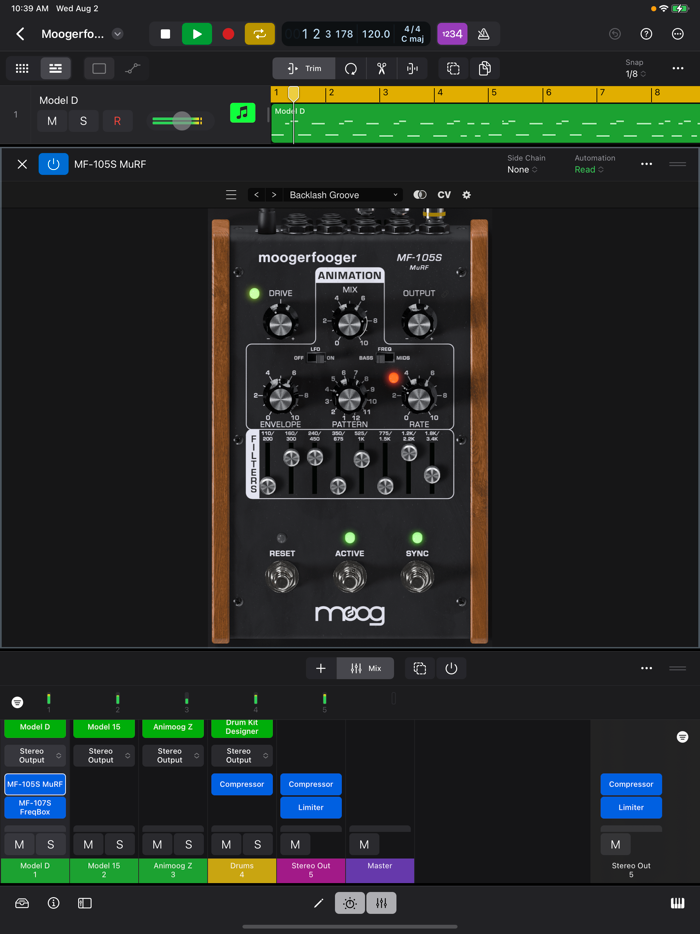
Task: Toggle cycle loop mode in transport
Action: pyautogui.click(x=260, y=34)
